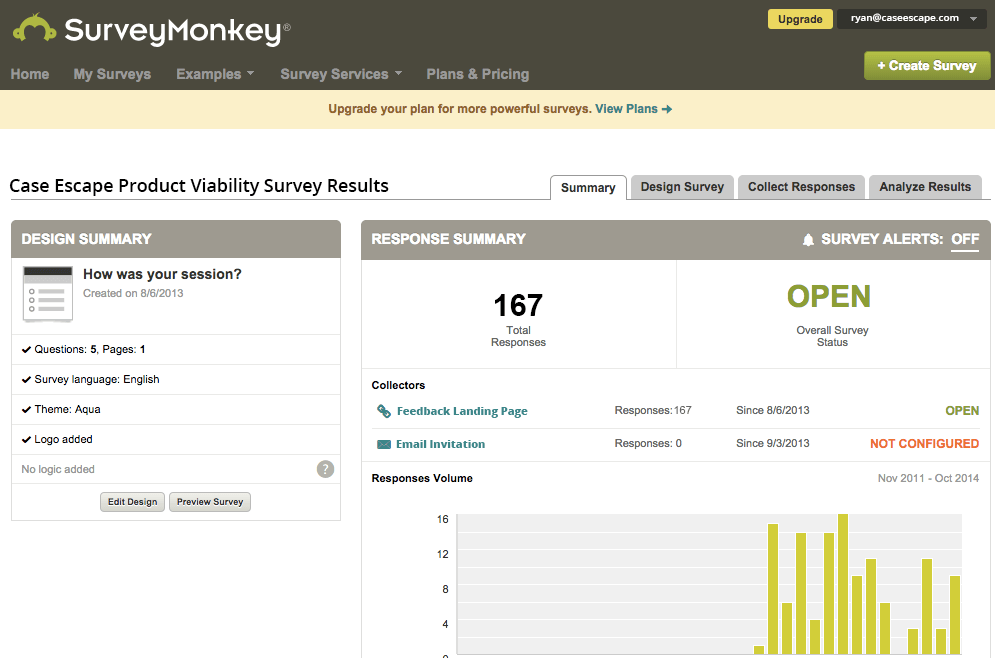Click the Survey language: English row
The image size is (995, 658).
coord(176,379)
